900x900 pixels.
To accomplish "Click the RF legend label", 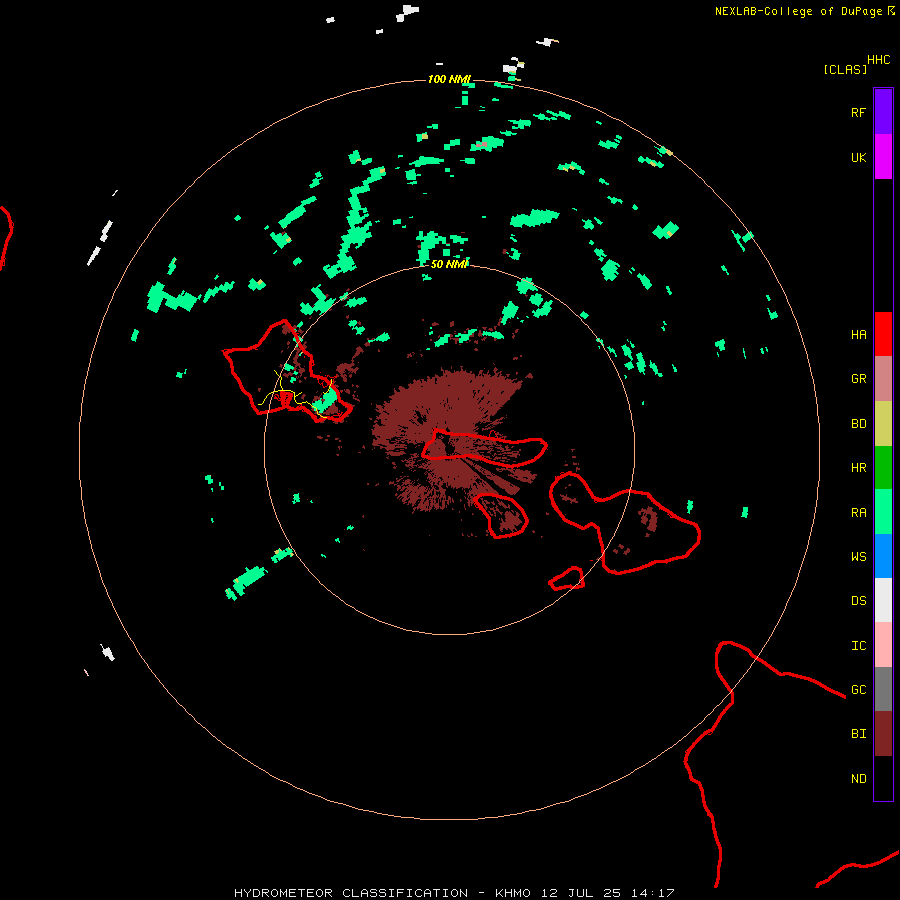I will (x=858, y=112).
